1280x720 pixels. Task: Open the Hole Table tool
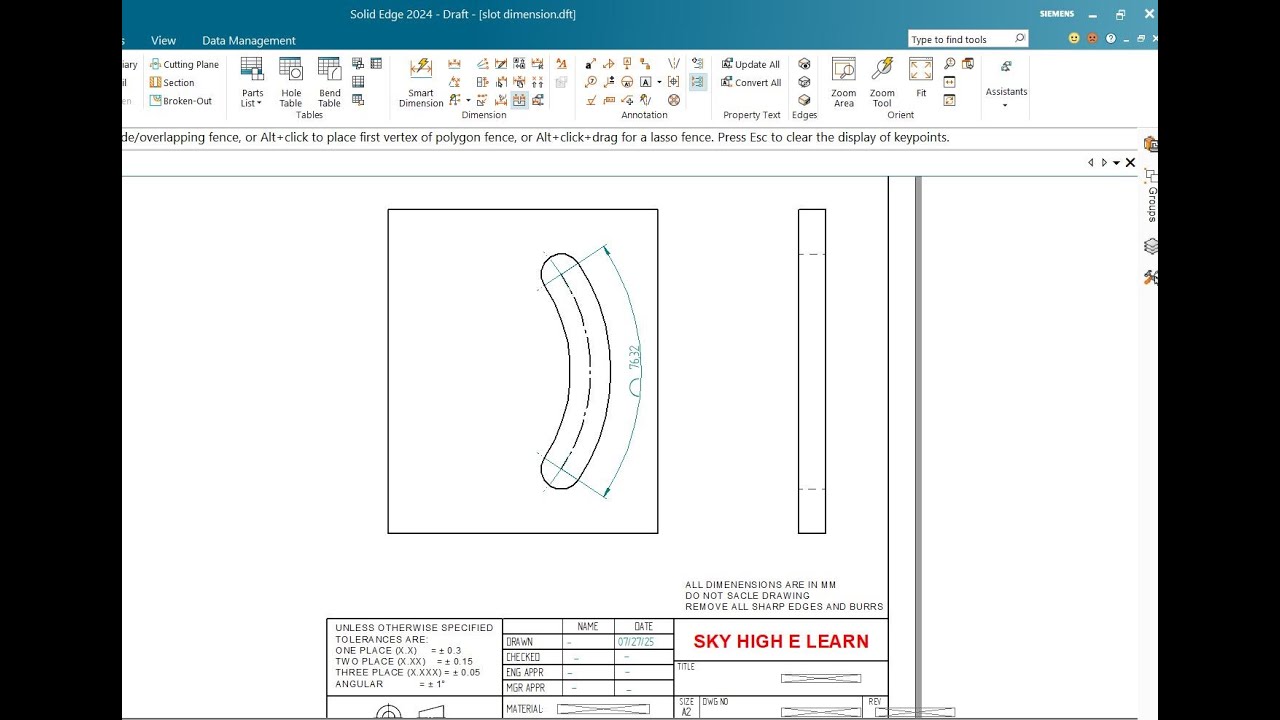(290, 84)
